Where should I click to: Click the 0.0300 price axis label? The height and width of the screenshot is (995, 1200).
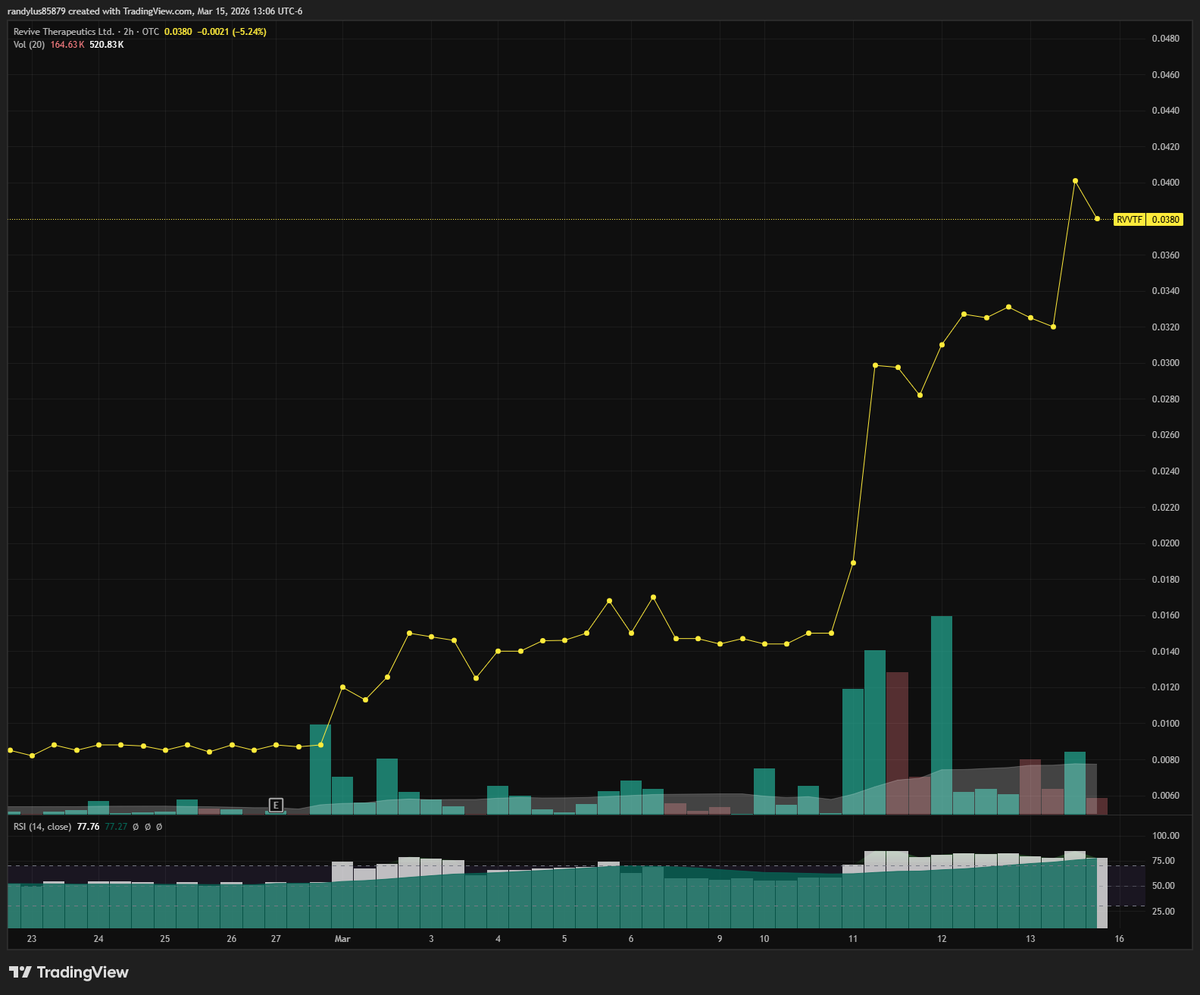pyautogui.click(x=1166, y=363)
